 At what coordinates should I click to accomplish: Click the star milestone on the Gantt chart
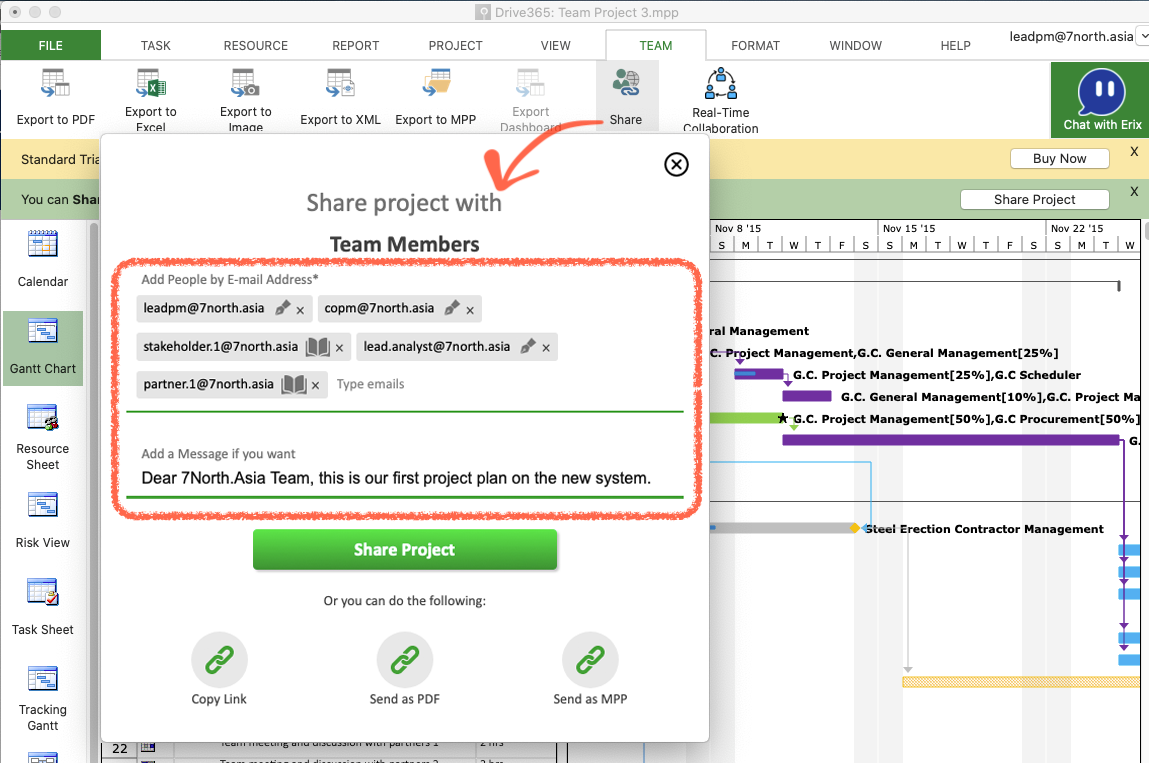tap(783, 419)
